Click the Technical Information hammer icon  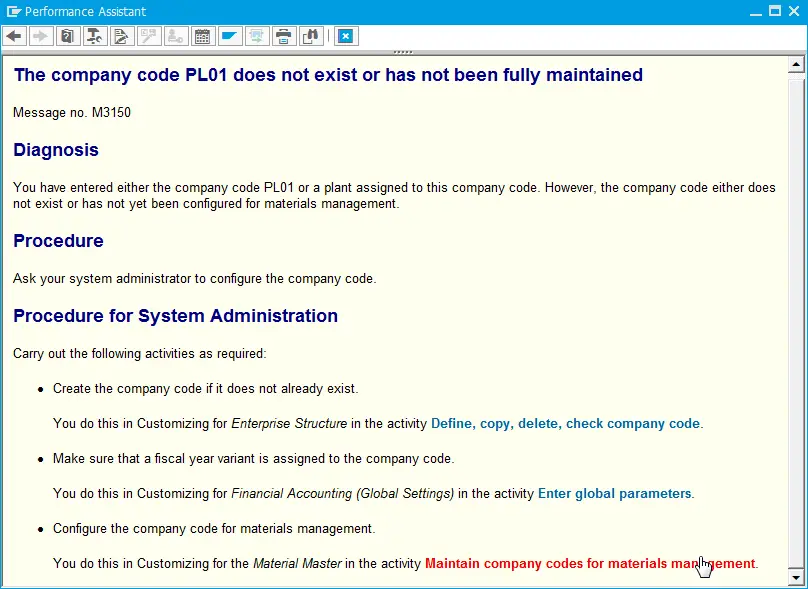tap(94, 37)
